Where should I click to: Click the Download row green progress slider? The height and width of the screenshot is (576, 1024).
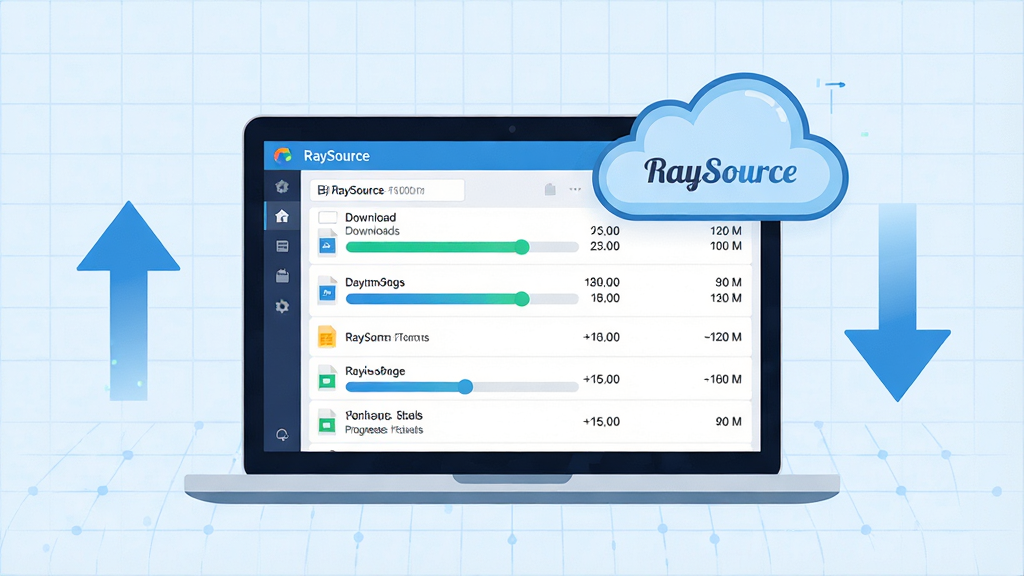(x=462, y=247)
